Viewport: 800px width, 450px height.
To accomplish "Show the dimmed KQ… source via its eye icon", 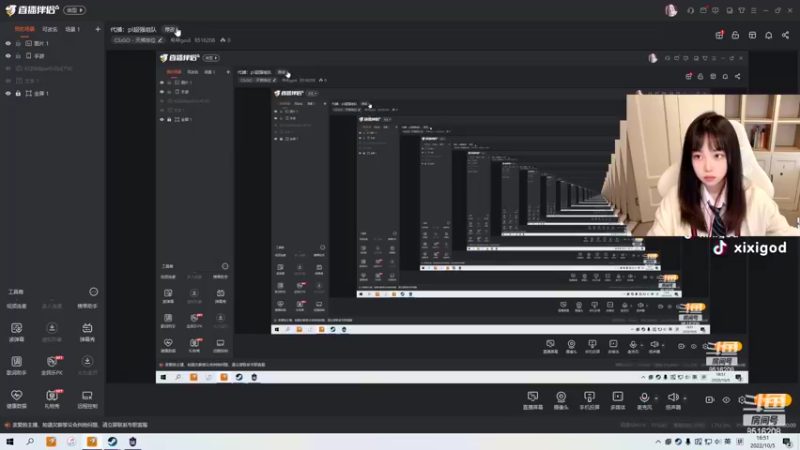I will pyautogui.click(x=8, y=68).
